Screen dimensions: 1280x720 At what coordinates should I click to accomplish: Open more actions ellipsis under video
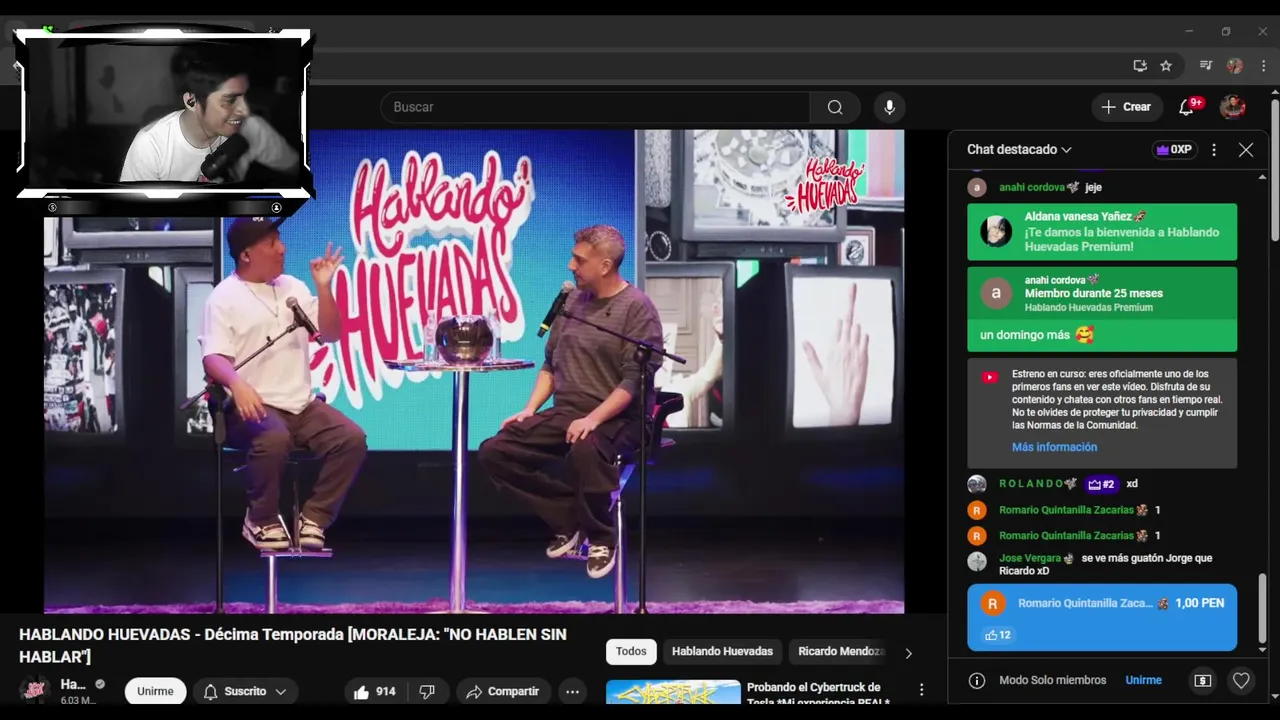[572, 691]
